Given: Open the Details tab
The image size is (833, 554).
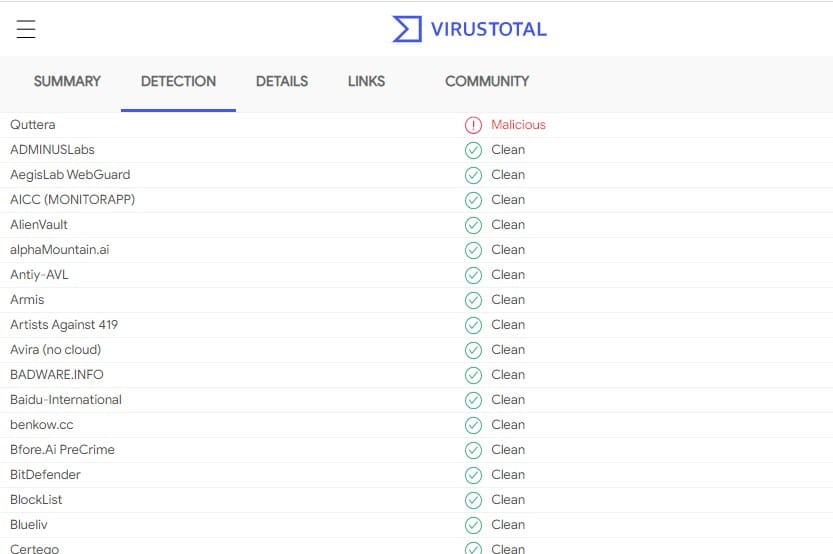Looking at the screenshot, I should 282,81.
